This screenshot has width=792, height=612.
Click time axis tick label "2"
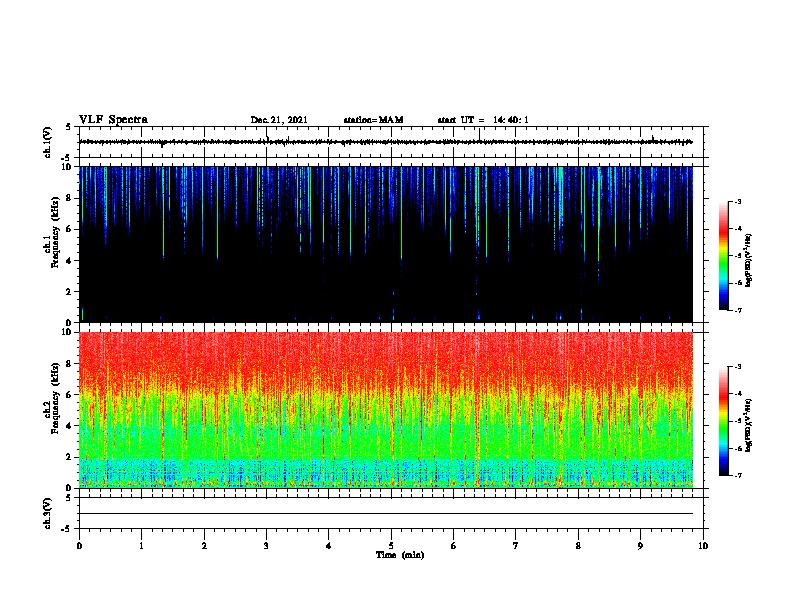coord(204,545)
